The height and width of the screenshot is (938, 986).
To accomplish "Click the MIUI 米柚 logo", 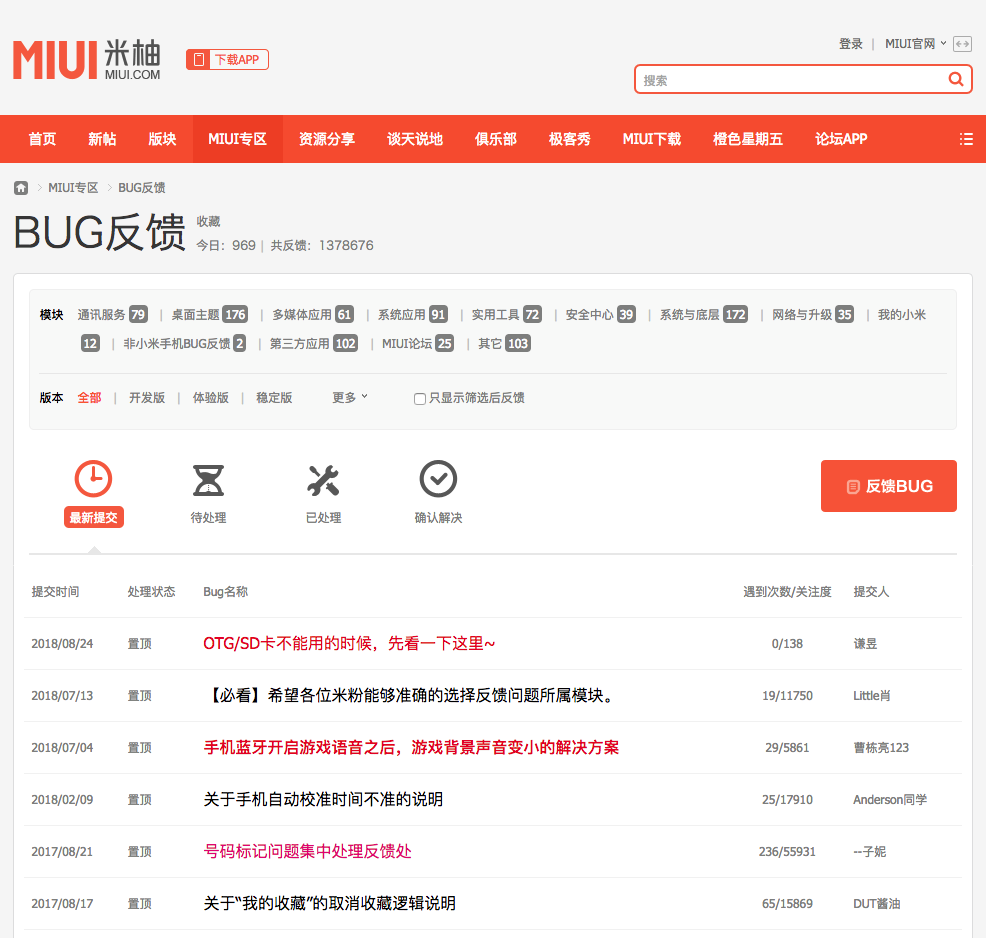I will click(x=87, y=60).
